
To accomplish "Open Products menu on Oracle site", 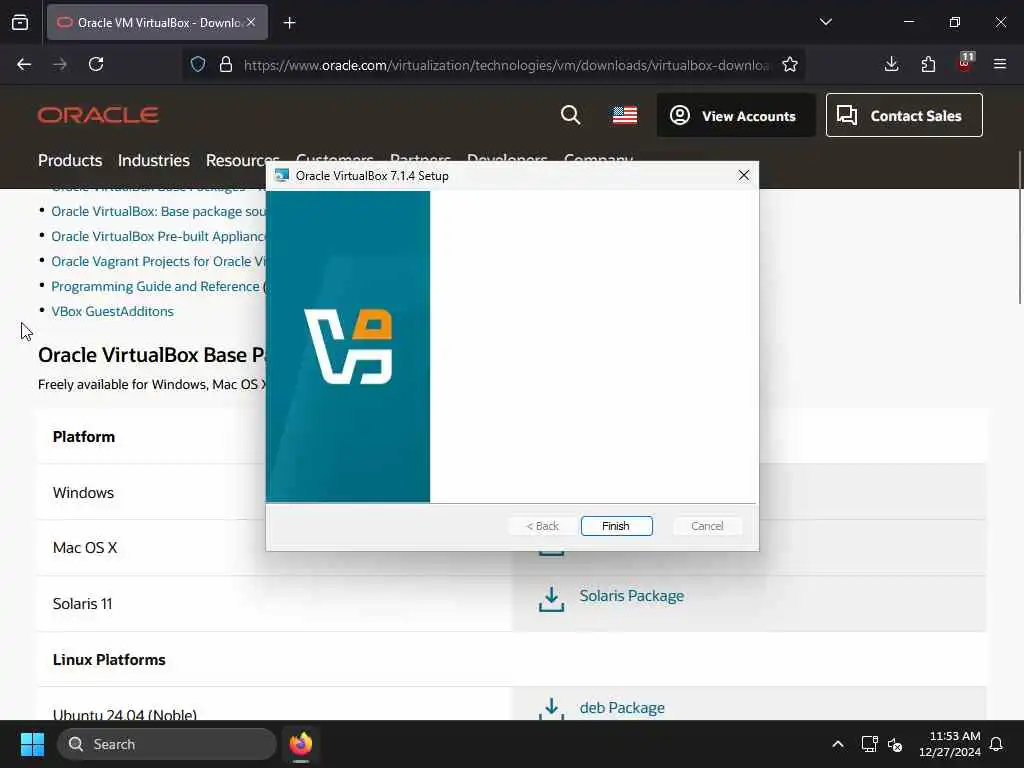I will [x=70, y=160].
